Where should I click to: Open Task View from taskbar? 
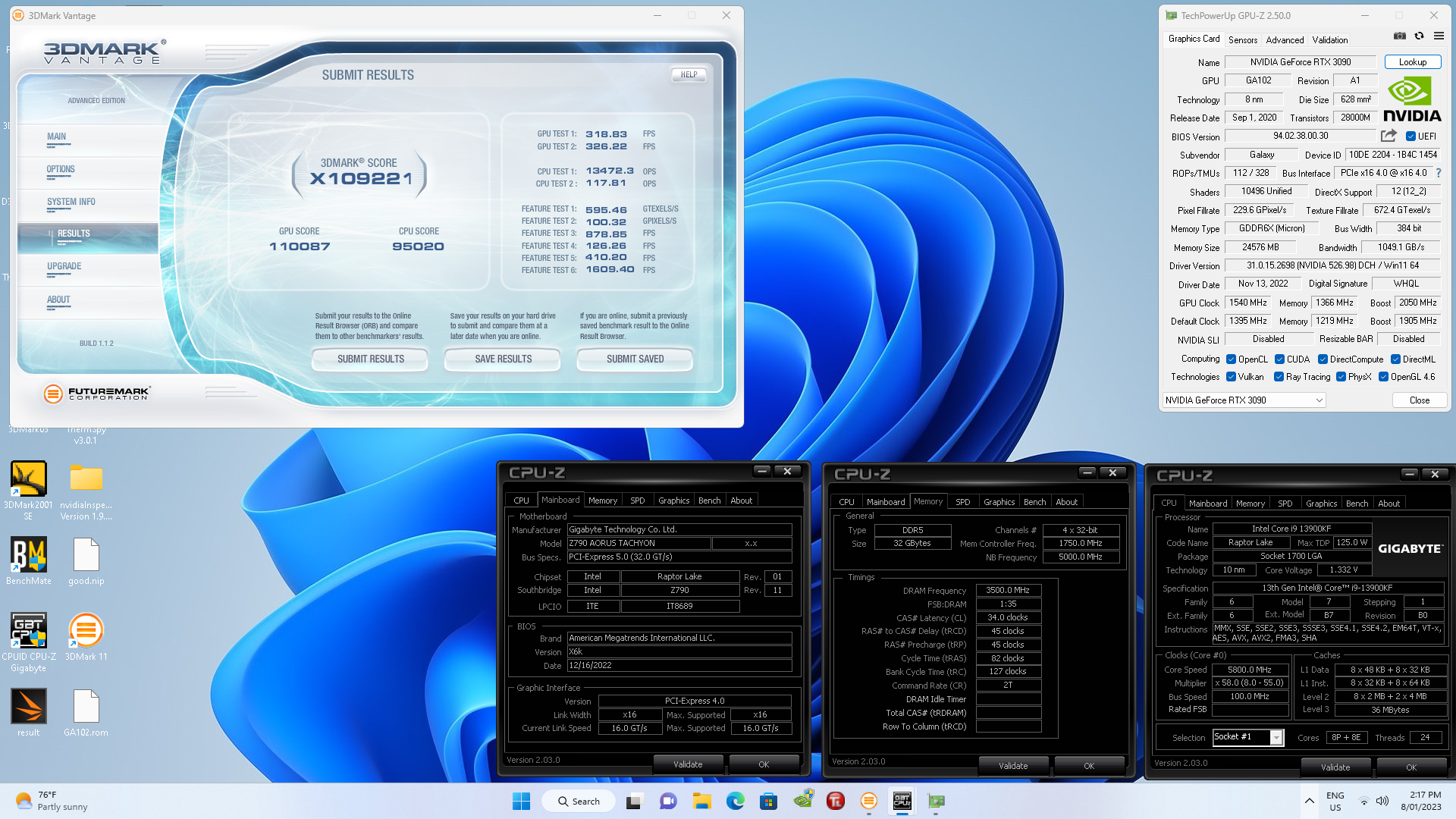point(634,801)
